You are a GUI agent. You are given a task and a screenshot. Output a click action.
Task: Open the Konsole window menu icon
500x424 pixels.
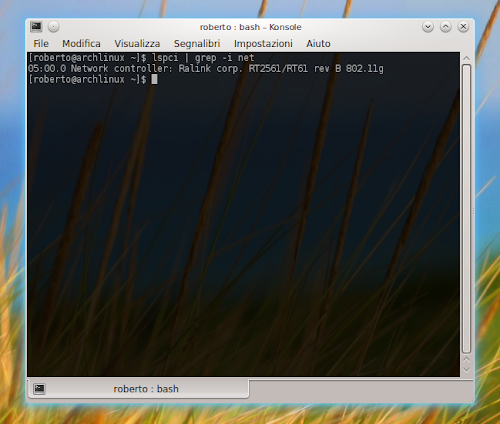[x=36, y=27]
